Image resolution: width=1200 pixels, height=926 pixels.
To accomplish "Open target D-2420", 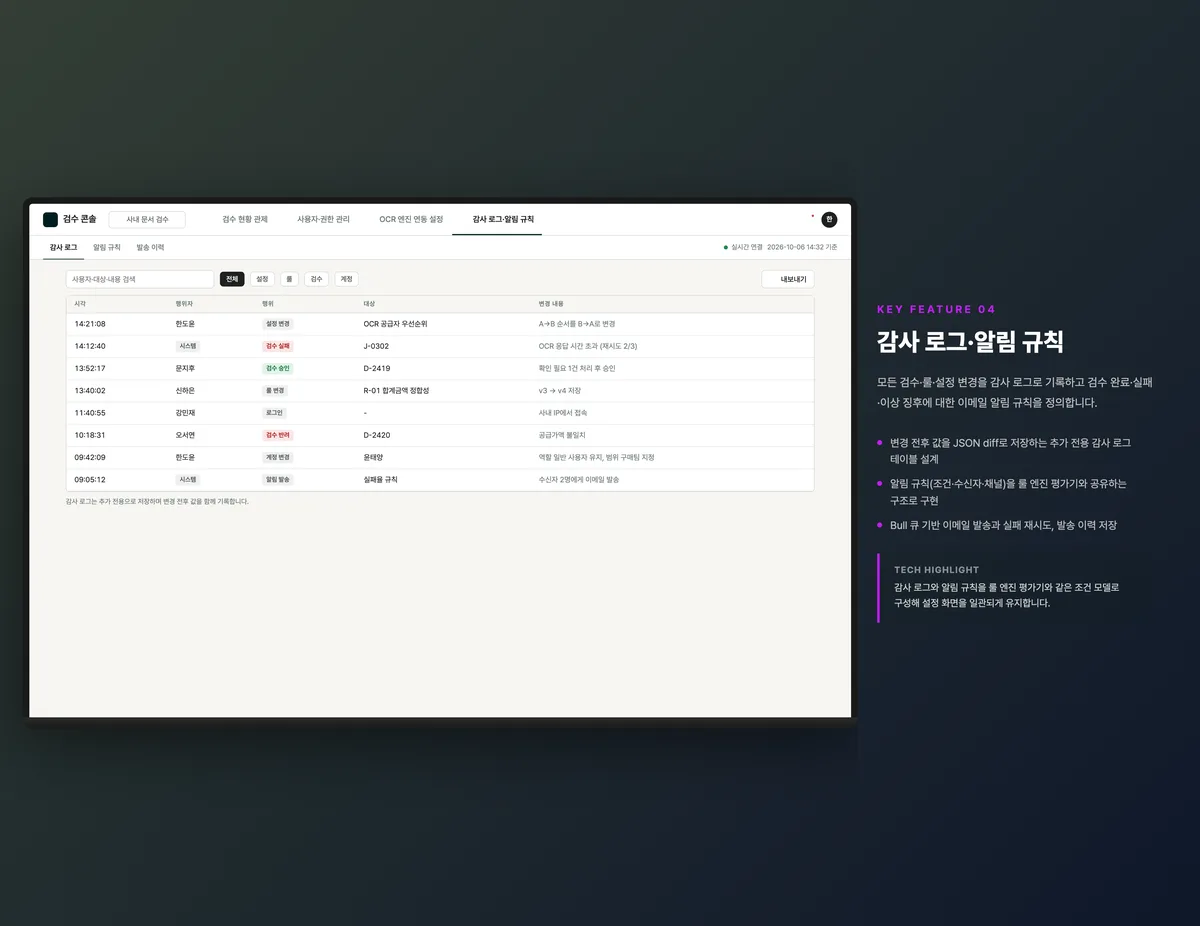I will click(377, 435).
